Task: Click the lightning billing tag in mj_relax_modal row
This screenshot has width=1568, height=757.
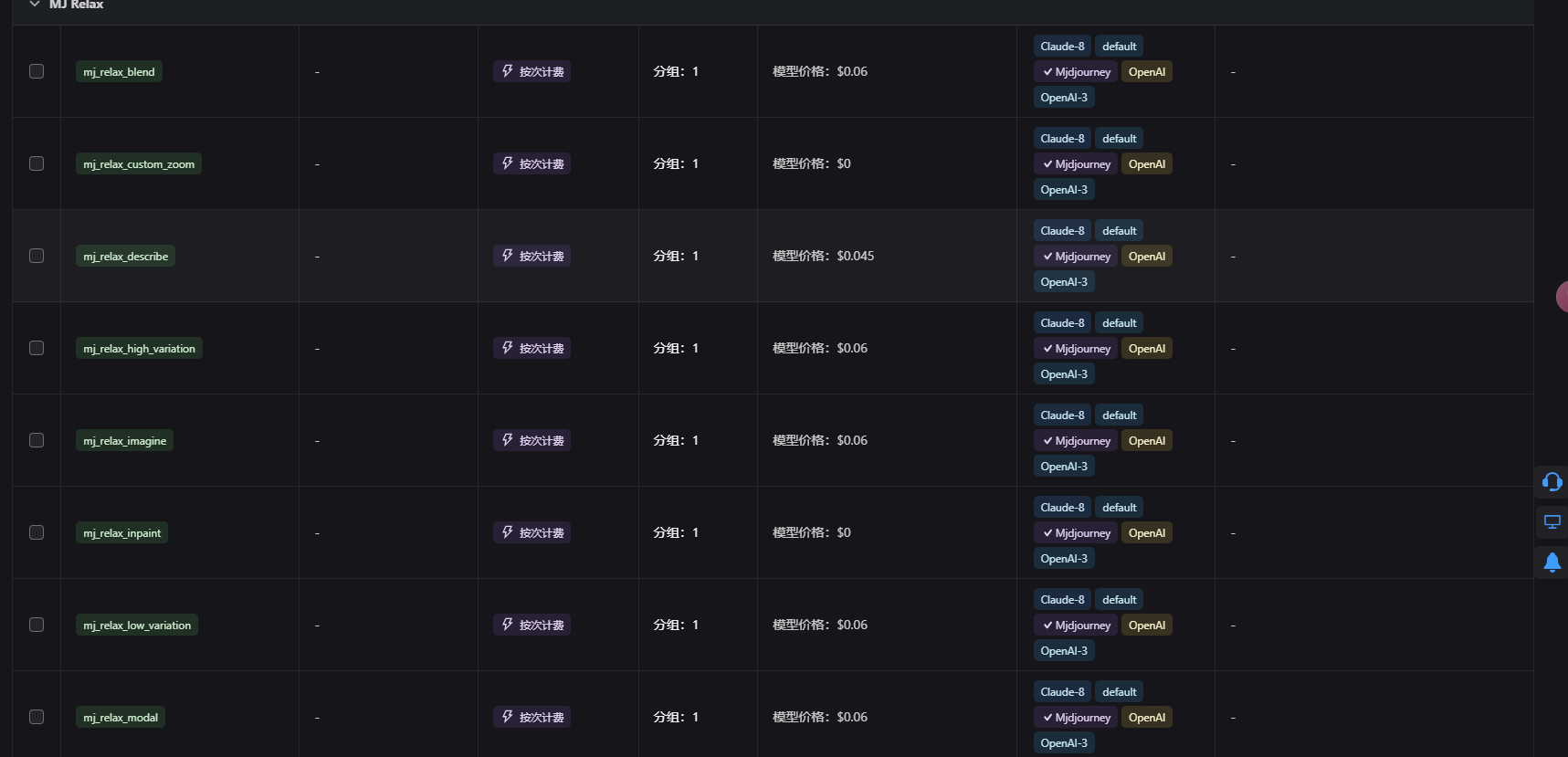Action: (x=531, y=717)
